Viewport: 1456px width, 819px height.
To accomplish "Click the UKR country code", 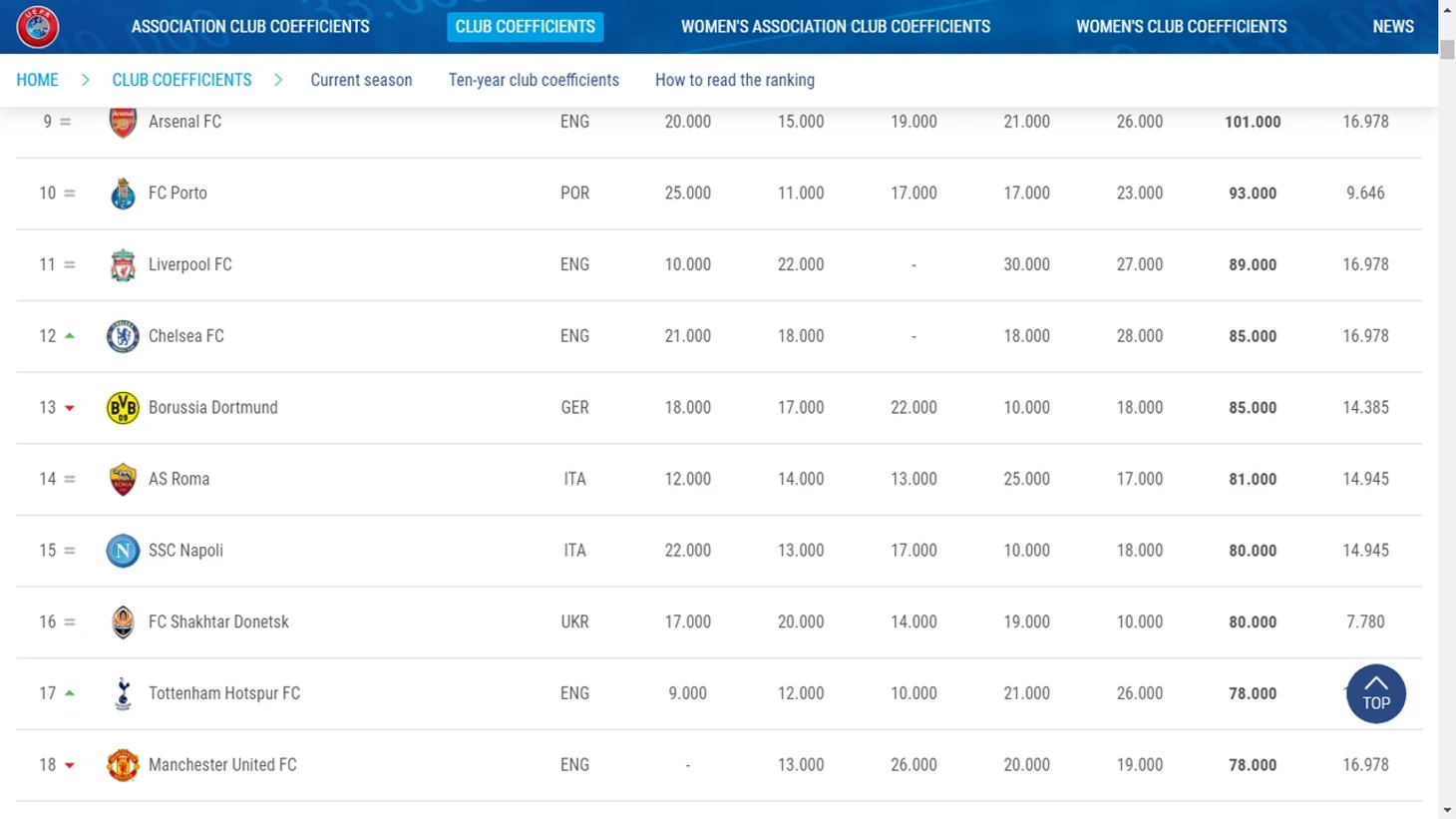I will tap(574, 622).
